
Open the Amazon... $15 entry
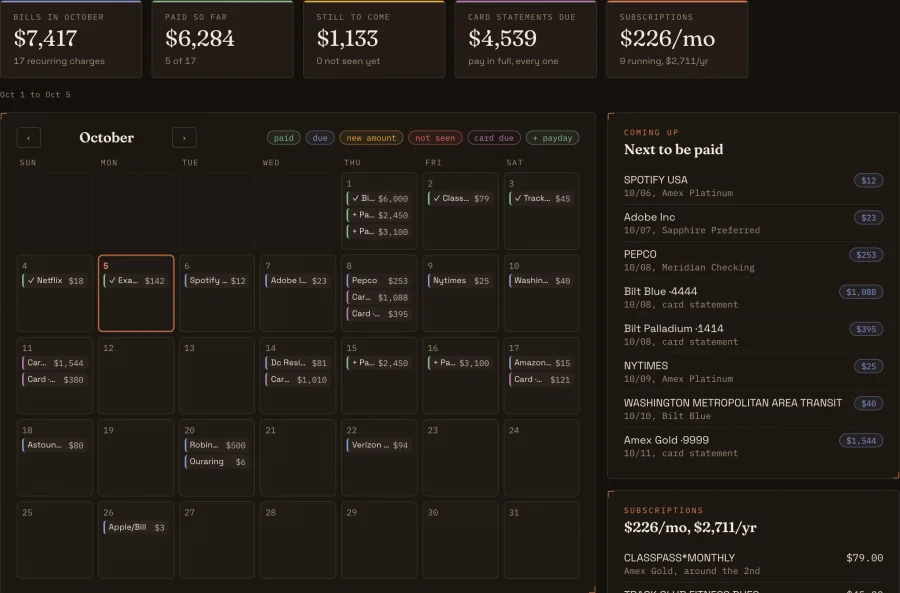(x=541, y=363)
